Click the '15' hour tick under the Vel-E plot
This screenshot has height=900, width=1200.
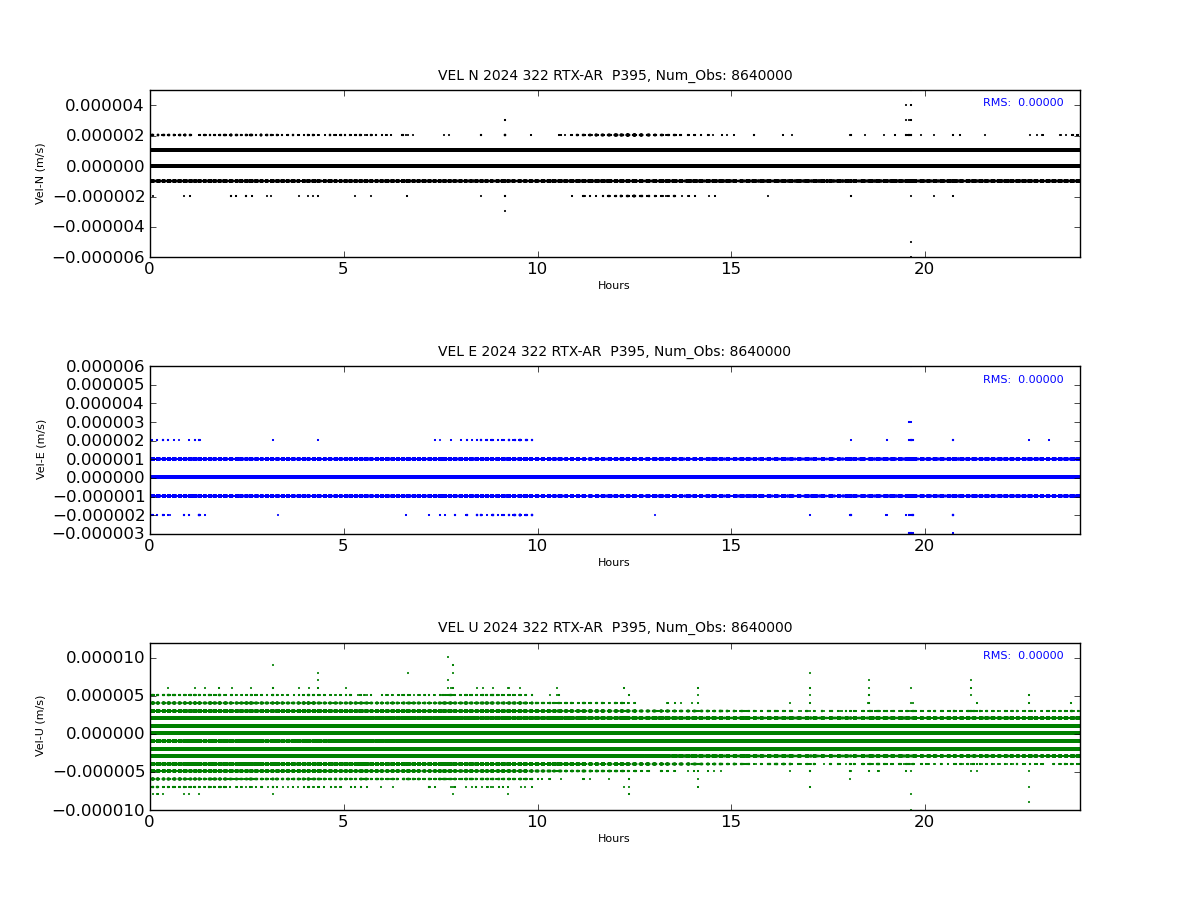[x=731, y=546]
